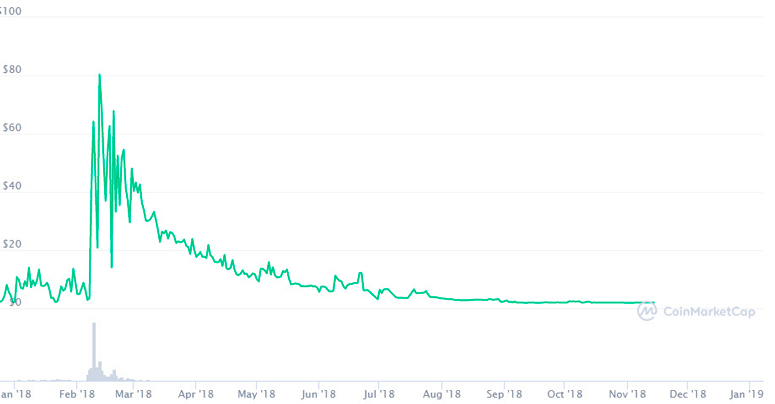775x404 pixels.
Task: Click the CoinMarketCap logo icon
Action: pos(647,310)
